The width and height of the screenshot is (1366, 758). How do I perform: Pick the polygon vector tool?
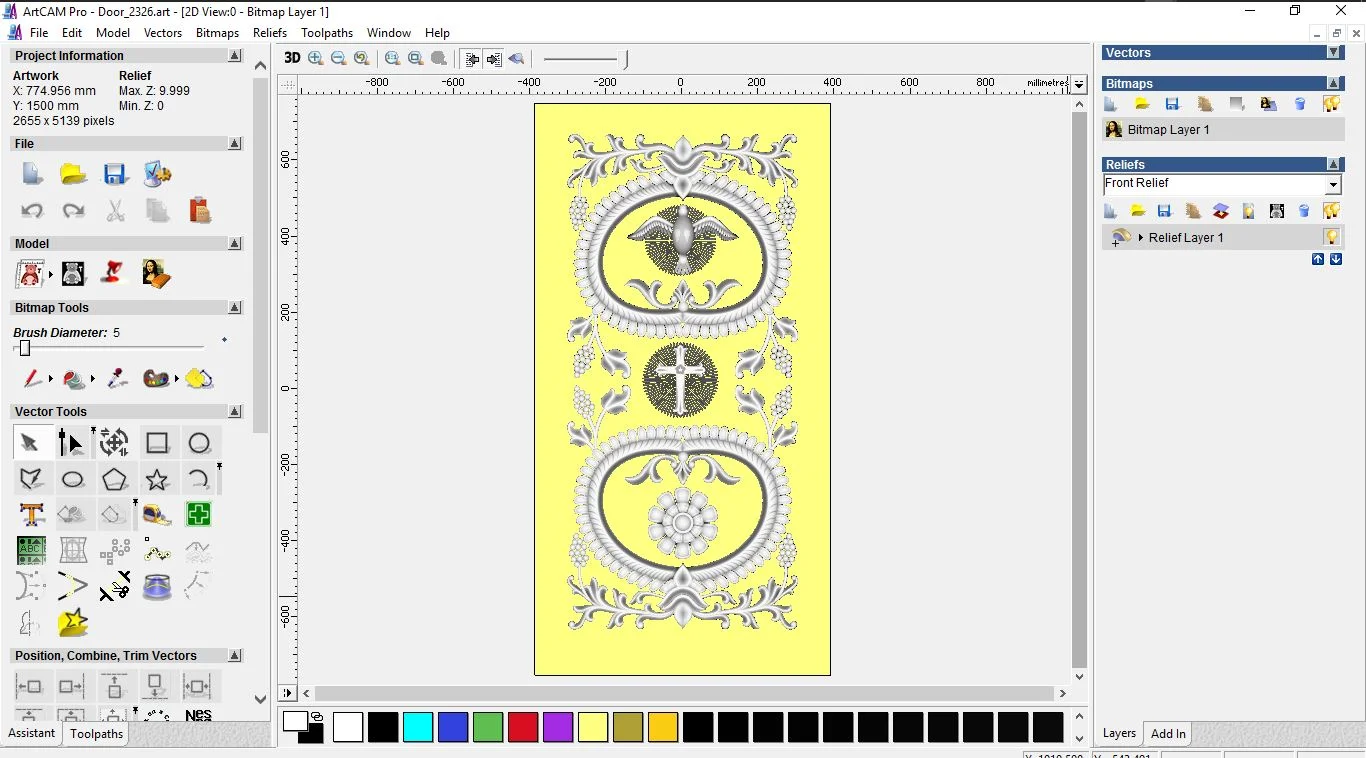(x=115, y=480)
